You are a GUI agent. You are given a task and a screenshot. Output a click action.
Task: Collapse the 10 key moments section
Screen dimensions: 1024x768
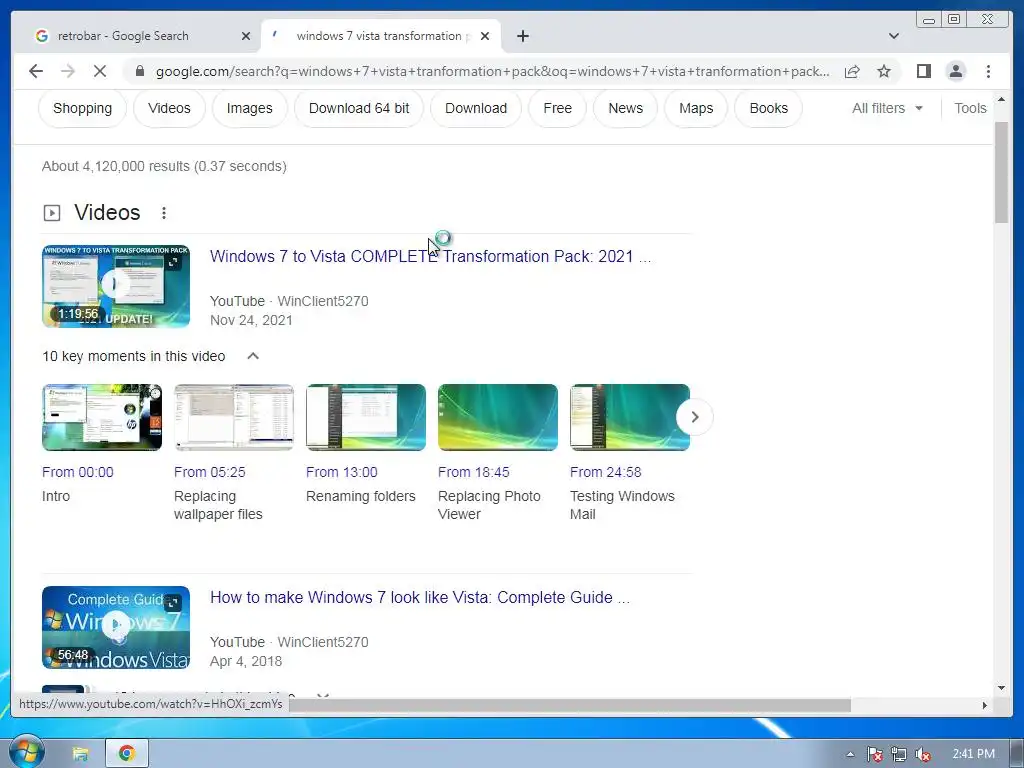click(x=253, y=356)
